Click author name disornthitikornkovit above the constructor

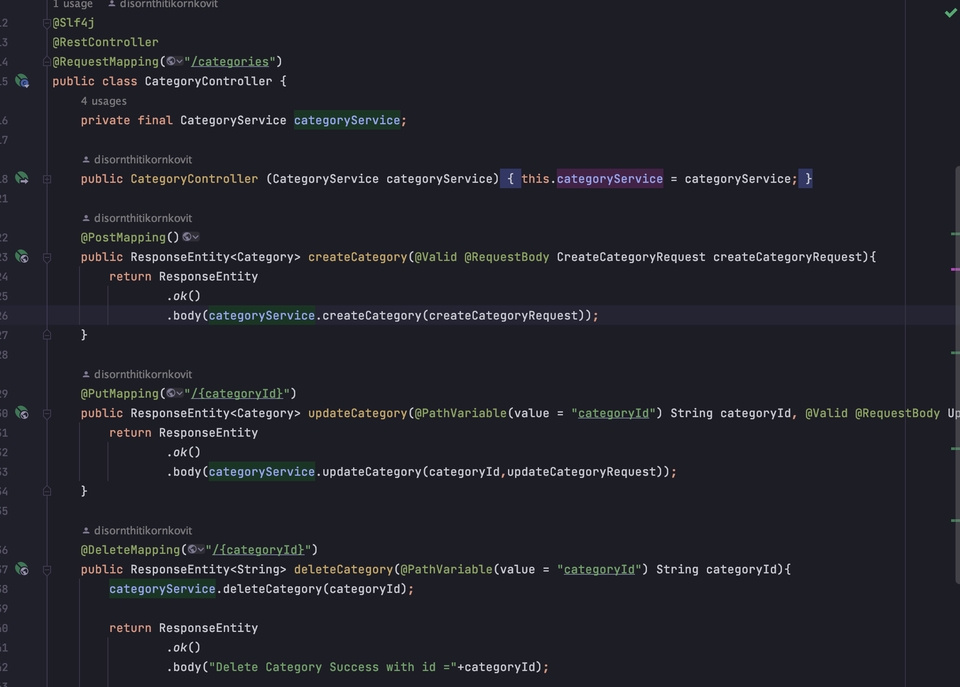[143, 159]
